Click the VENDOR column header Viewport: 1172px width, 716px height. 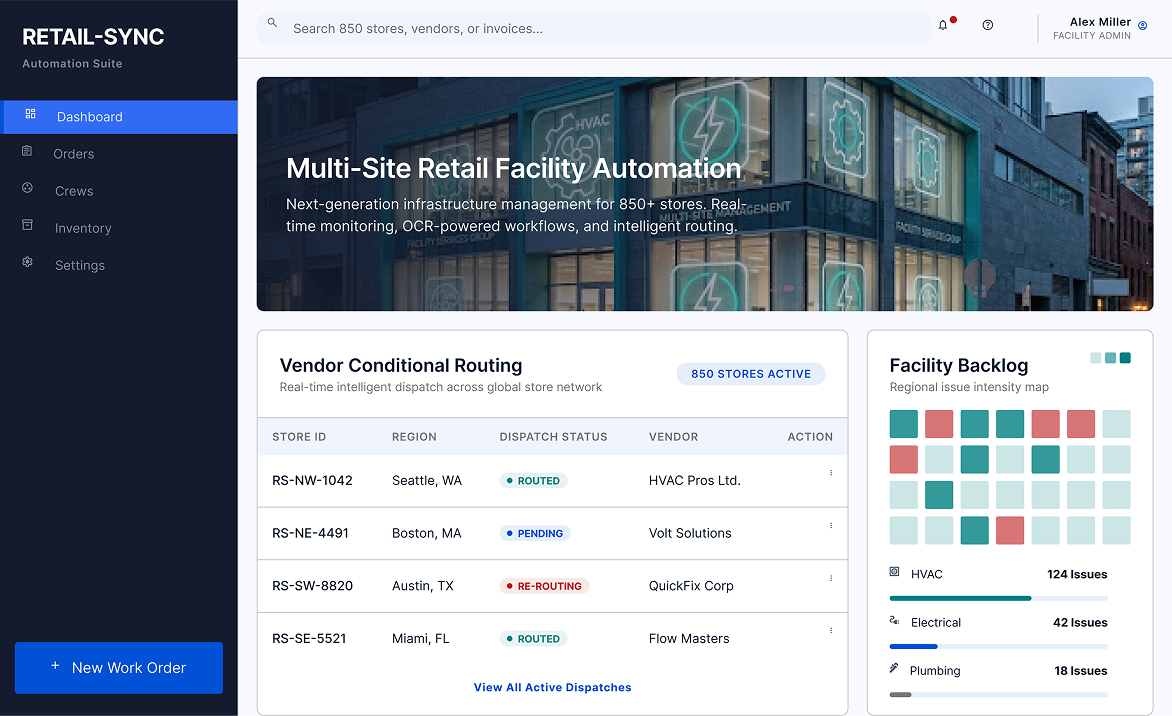pos(673,437)
